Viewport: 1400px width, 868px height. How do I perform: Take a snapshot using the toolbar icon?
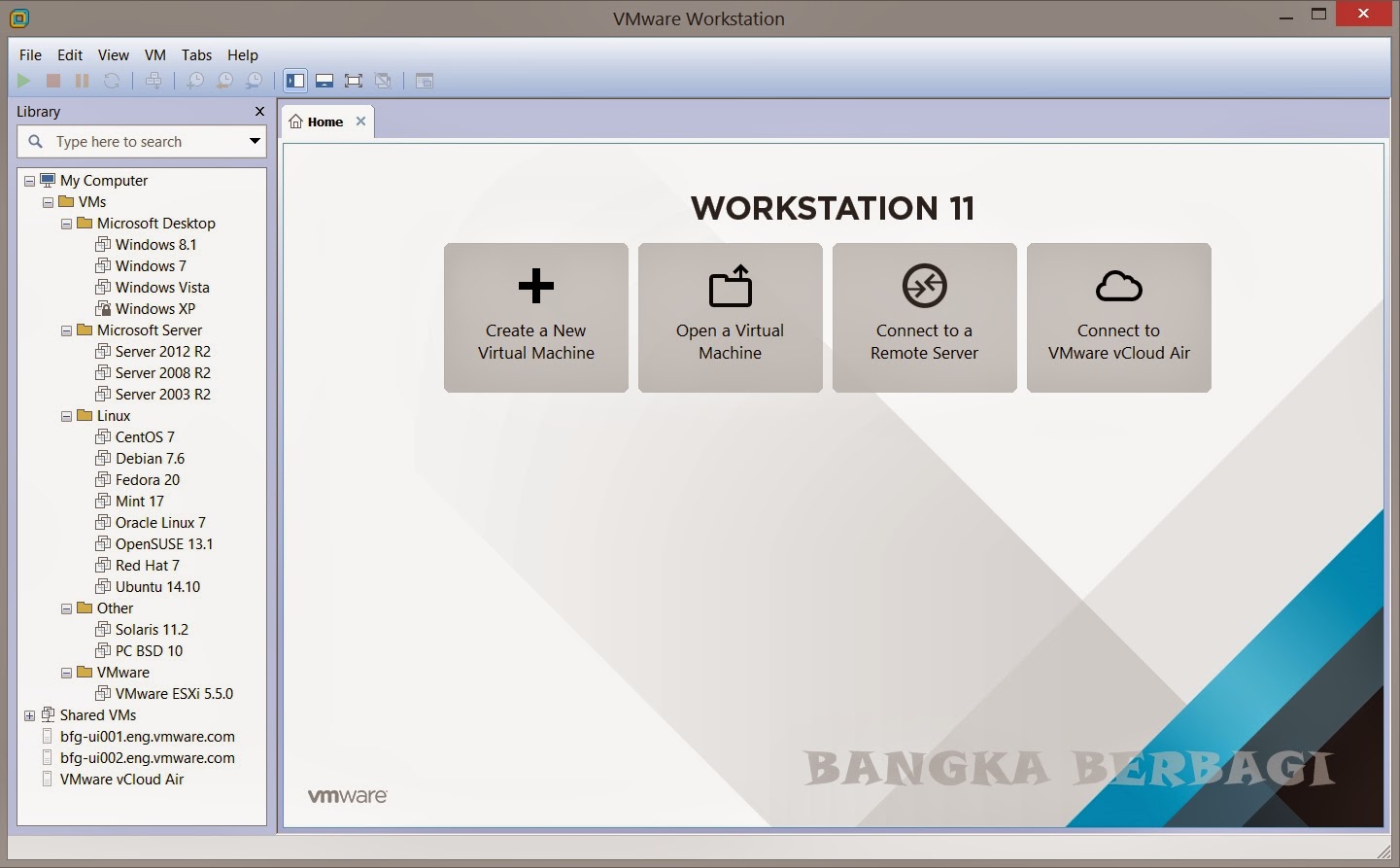195,81
